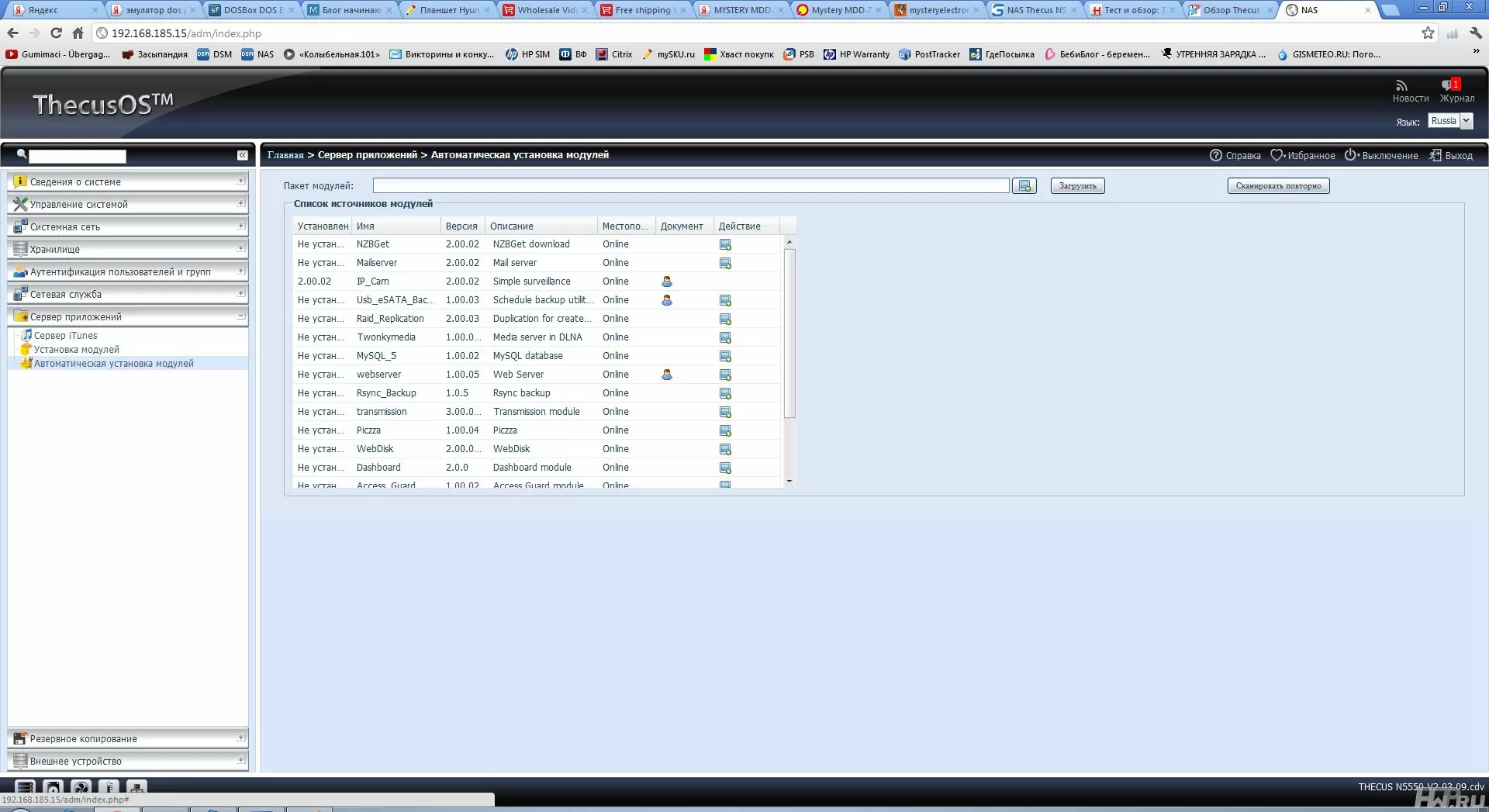Open the IP_Cam document icon
Image resolution: width=1489 pixels, height=812 pixels.
667,282
